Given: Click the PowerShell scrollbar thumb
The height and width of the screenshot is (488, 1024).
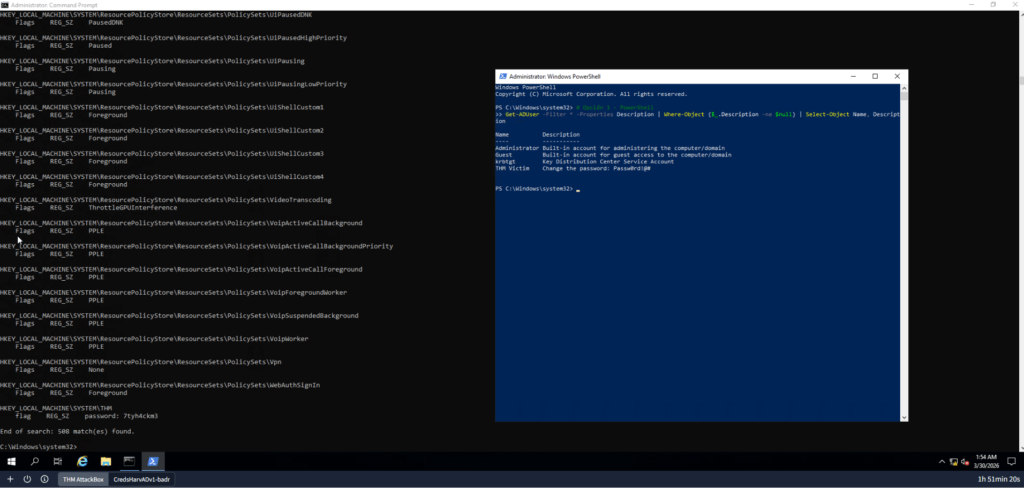Looking at the screenshot, I should click(x=904, y=96).
